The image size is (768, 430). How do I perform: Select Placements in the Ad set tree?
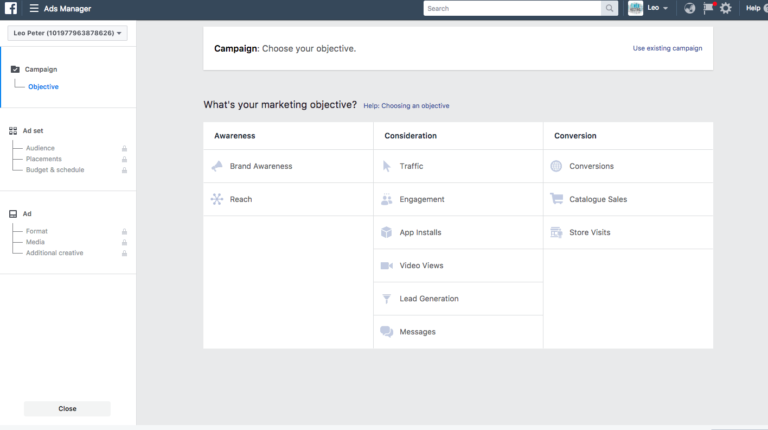[44, 159]
